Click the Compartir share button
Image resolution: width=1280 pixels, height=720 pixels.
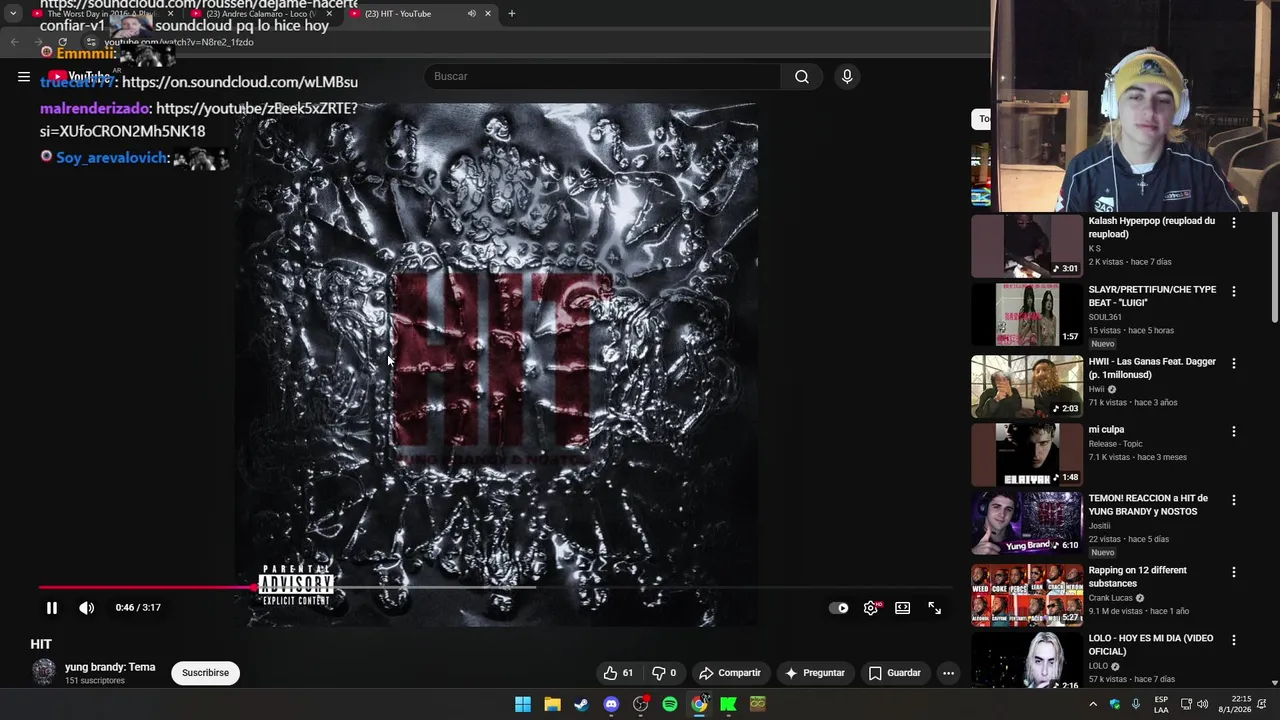point(730,673)
